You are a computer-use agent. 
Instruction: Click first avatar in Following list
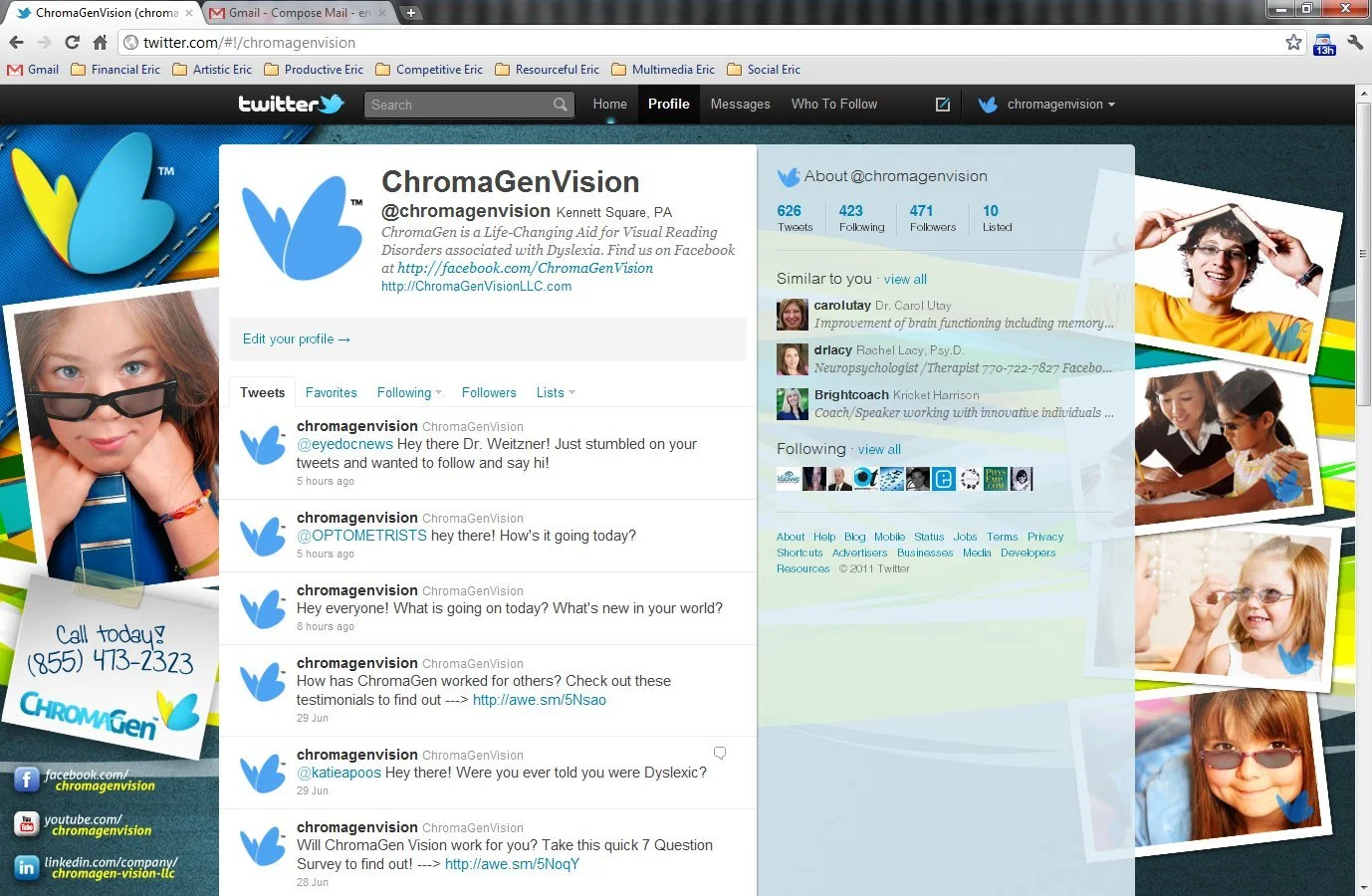click(788, 479)
